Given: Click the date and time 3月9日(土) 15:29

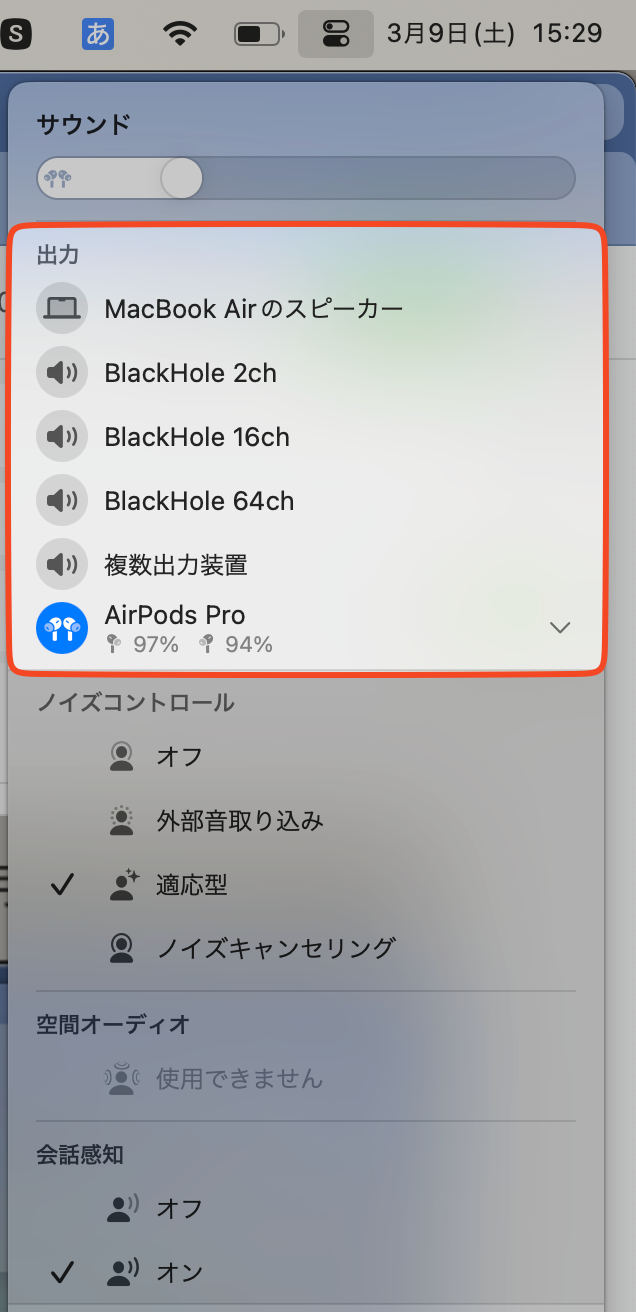Looking at the screenshot, I should point(494,34).
